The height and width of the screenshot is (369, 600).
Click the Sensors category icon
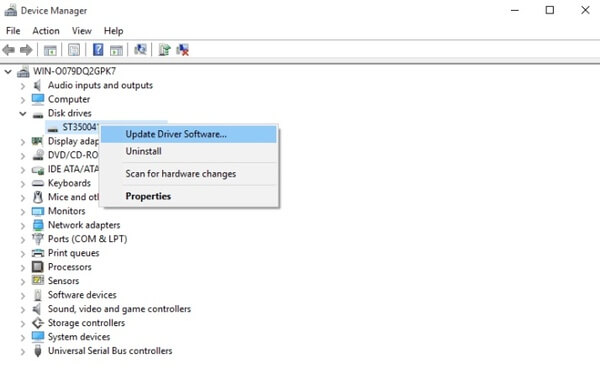[38, 281]
